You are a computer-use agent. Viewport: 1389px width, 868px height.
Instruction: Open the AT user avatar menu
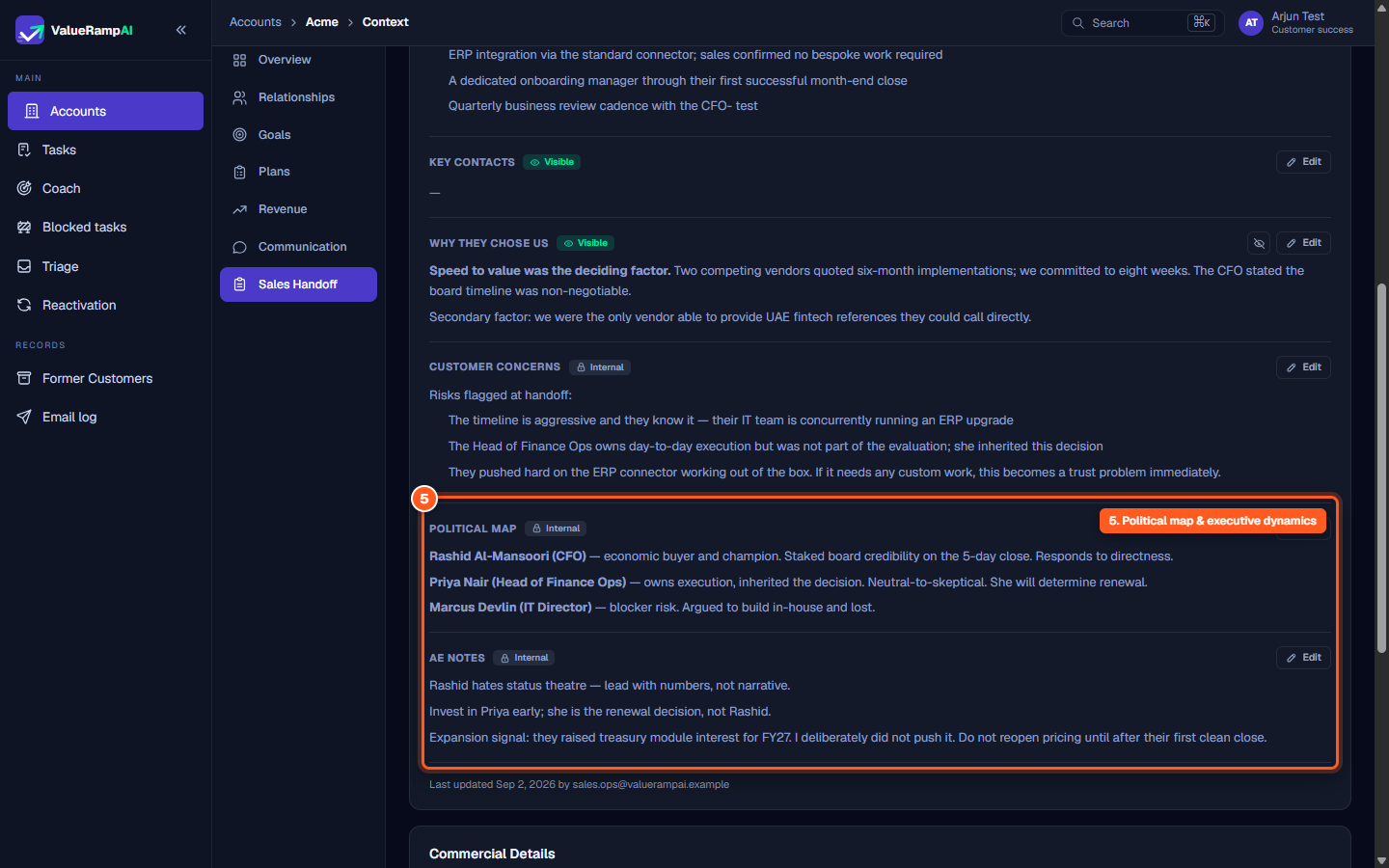coord(1251,23)
